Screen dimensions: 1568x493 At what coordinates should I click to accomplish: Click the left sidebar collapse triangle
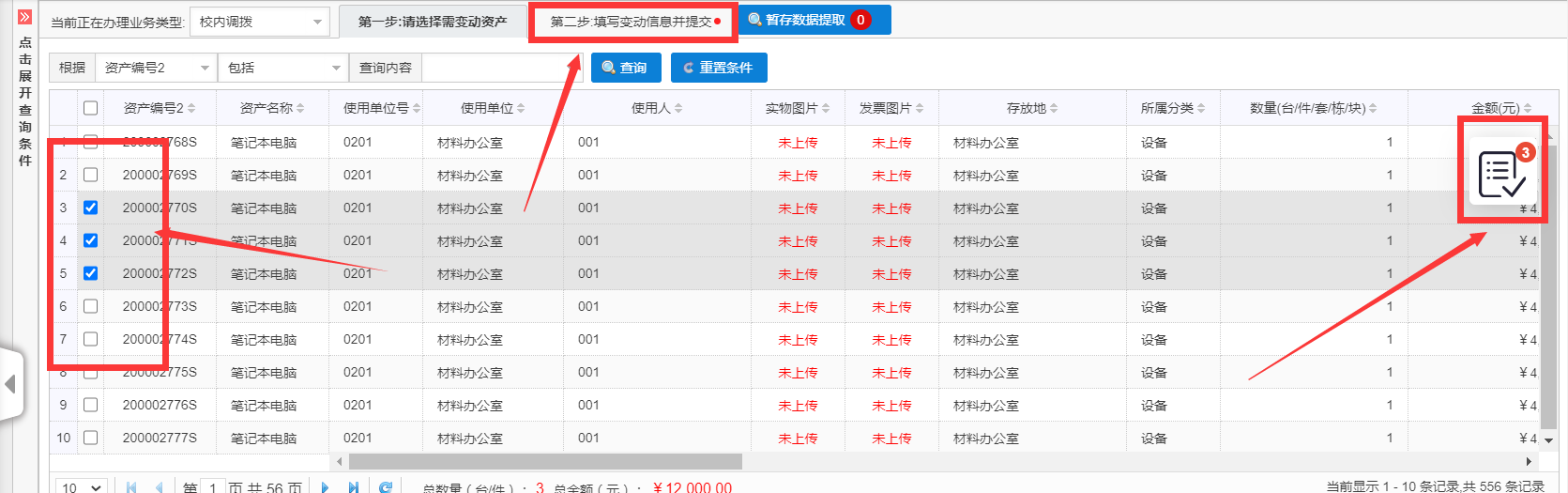10,384
